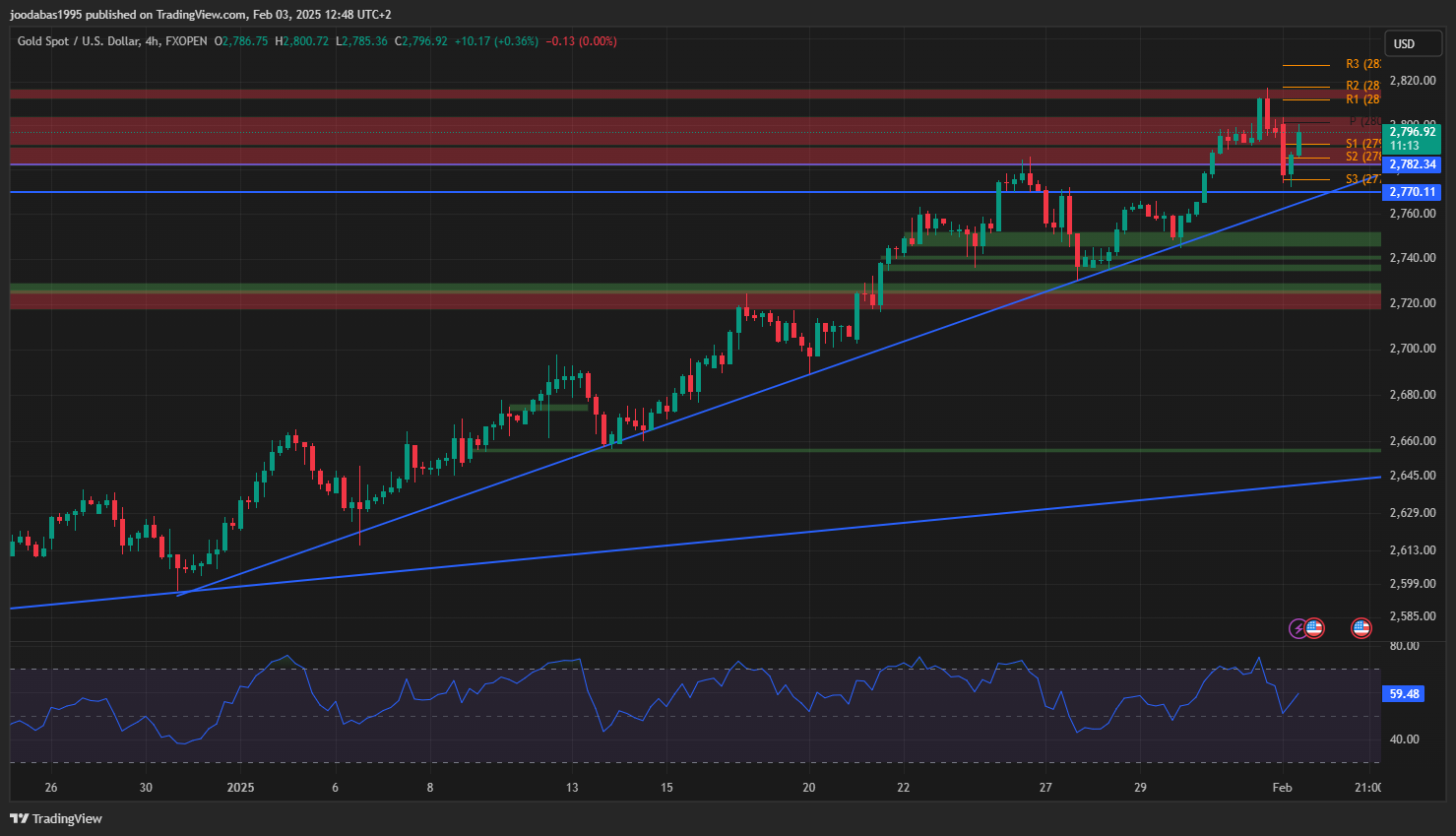Click the purple lightning event icon
1456x836 pixels.
(x=1298, y=628)
